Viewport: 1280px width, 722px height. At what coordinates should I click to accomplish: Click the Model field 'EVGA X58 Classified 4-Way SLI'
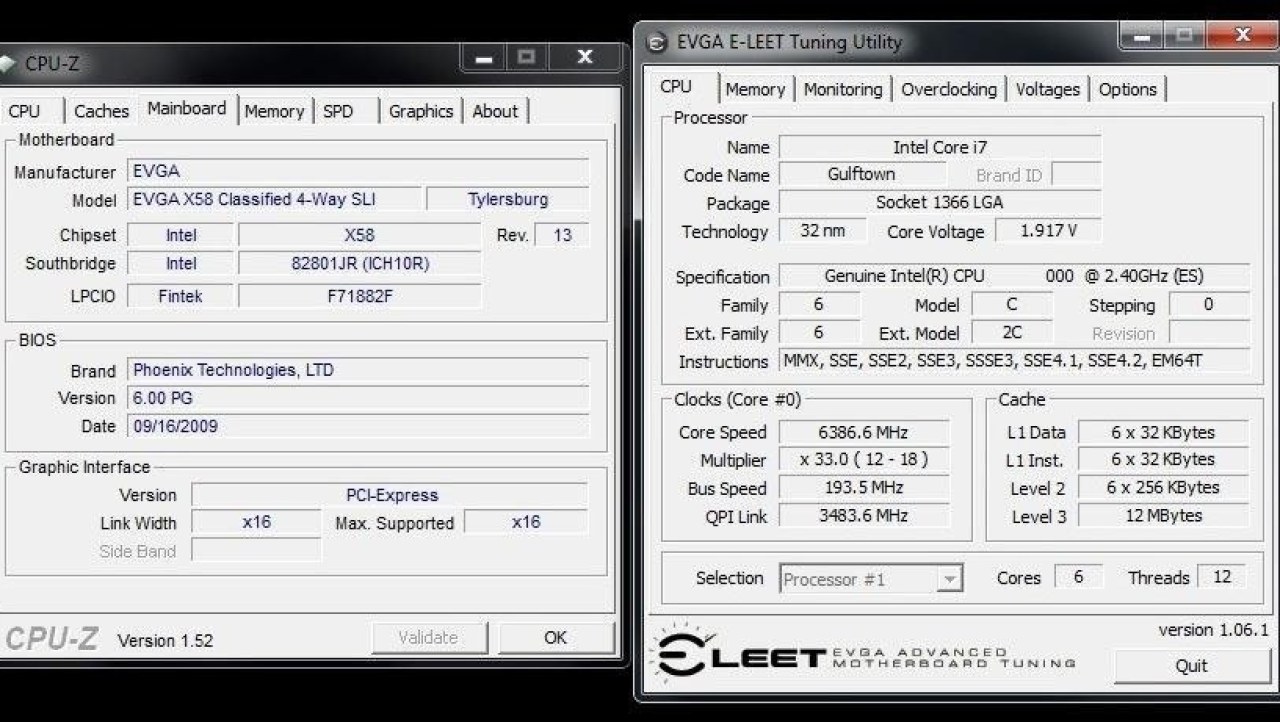coord(274,199)
